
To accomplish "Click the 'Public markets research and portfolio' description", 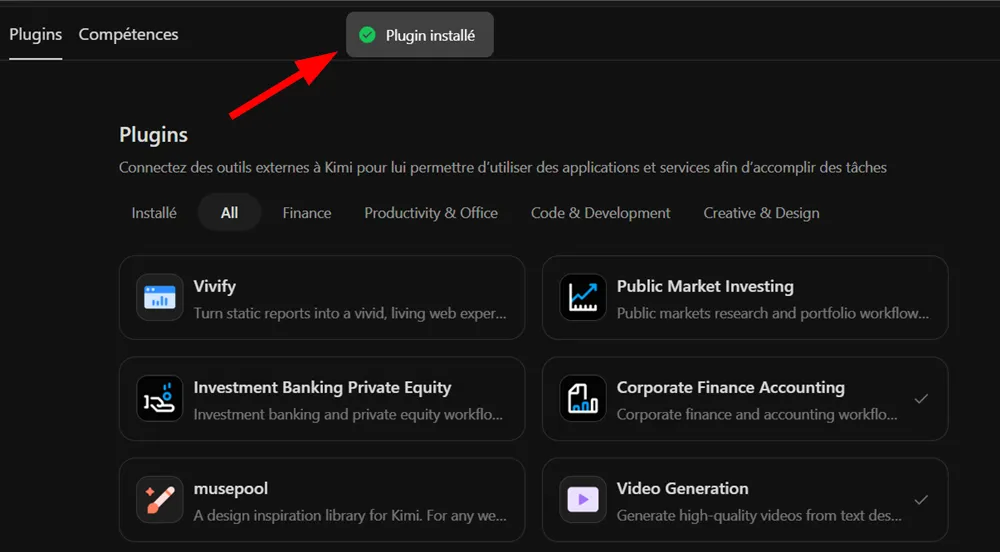I will (773, 313).
